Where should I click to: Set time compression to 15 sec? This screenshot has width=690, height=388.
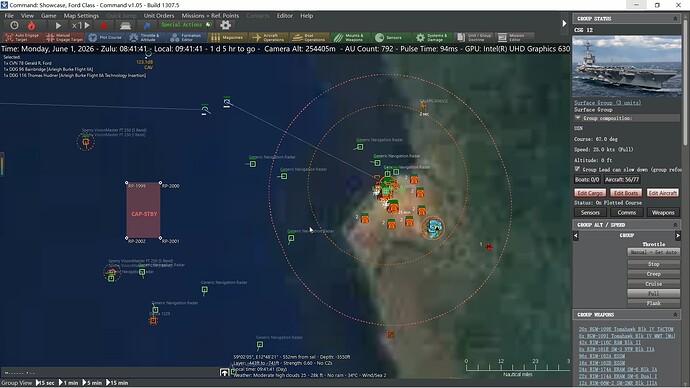coord(45,383)
